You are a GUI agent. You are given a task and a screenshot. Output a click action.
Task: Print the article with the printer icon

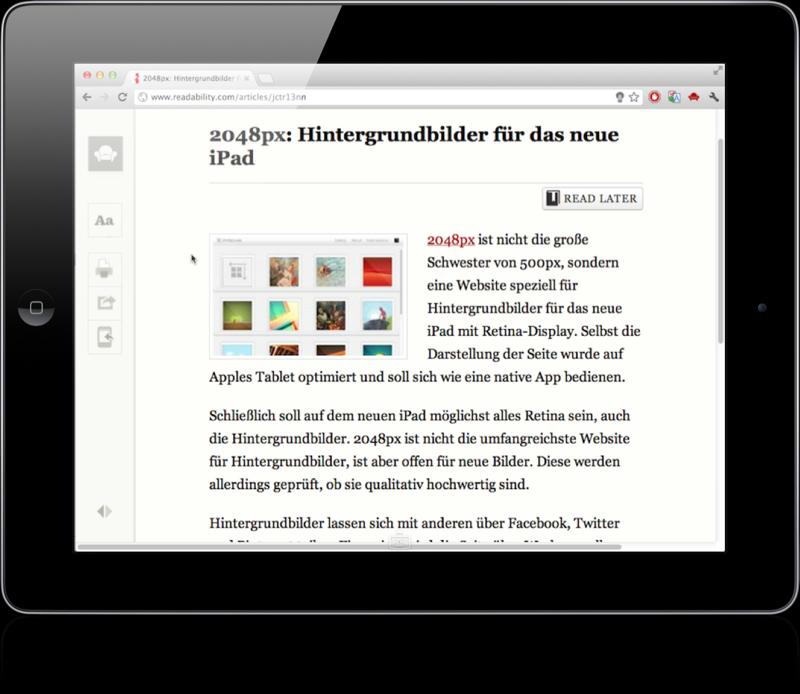(105, 269)
